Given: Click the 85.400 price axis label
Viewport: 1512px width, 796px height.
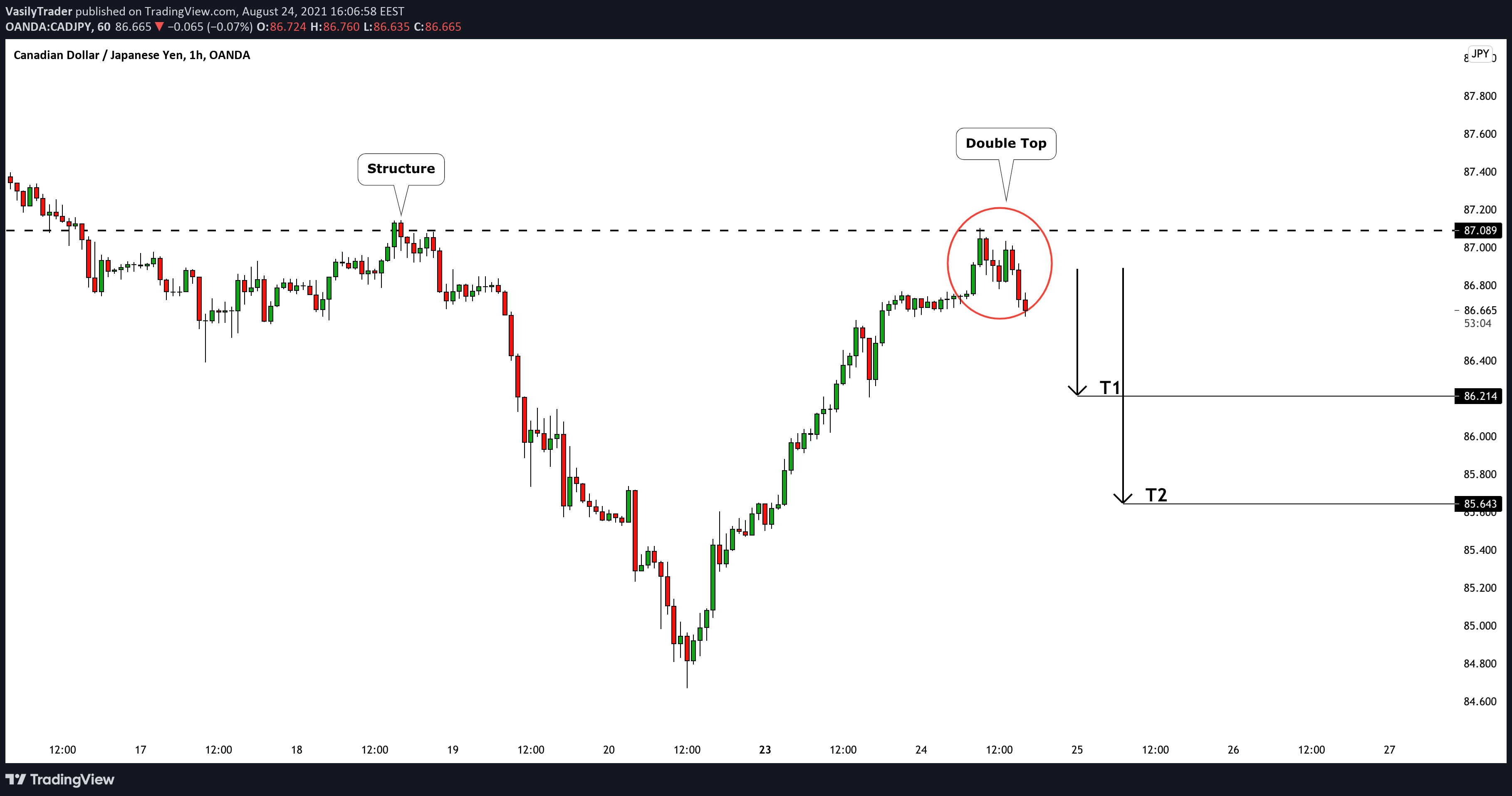Looking at the screenshot, I should 1480,550.
